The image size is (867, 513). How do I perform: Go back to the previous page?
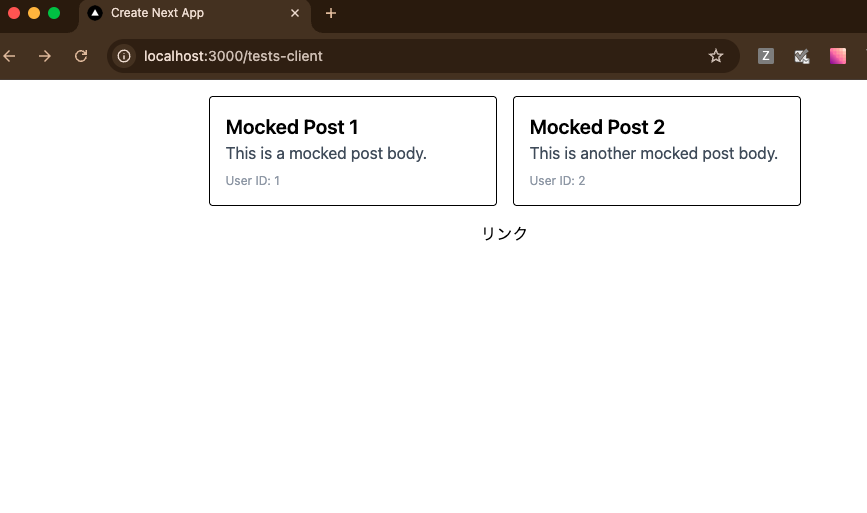tap(10, 56)
